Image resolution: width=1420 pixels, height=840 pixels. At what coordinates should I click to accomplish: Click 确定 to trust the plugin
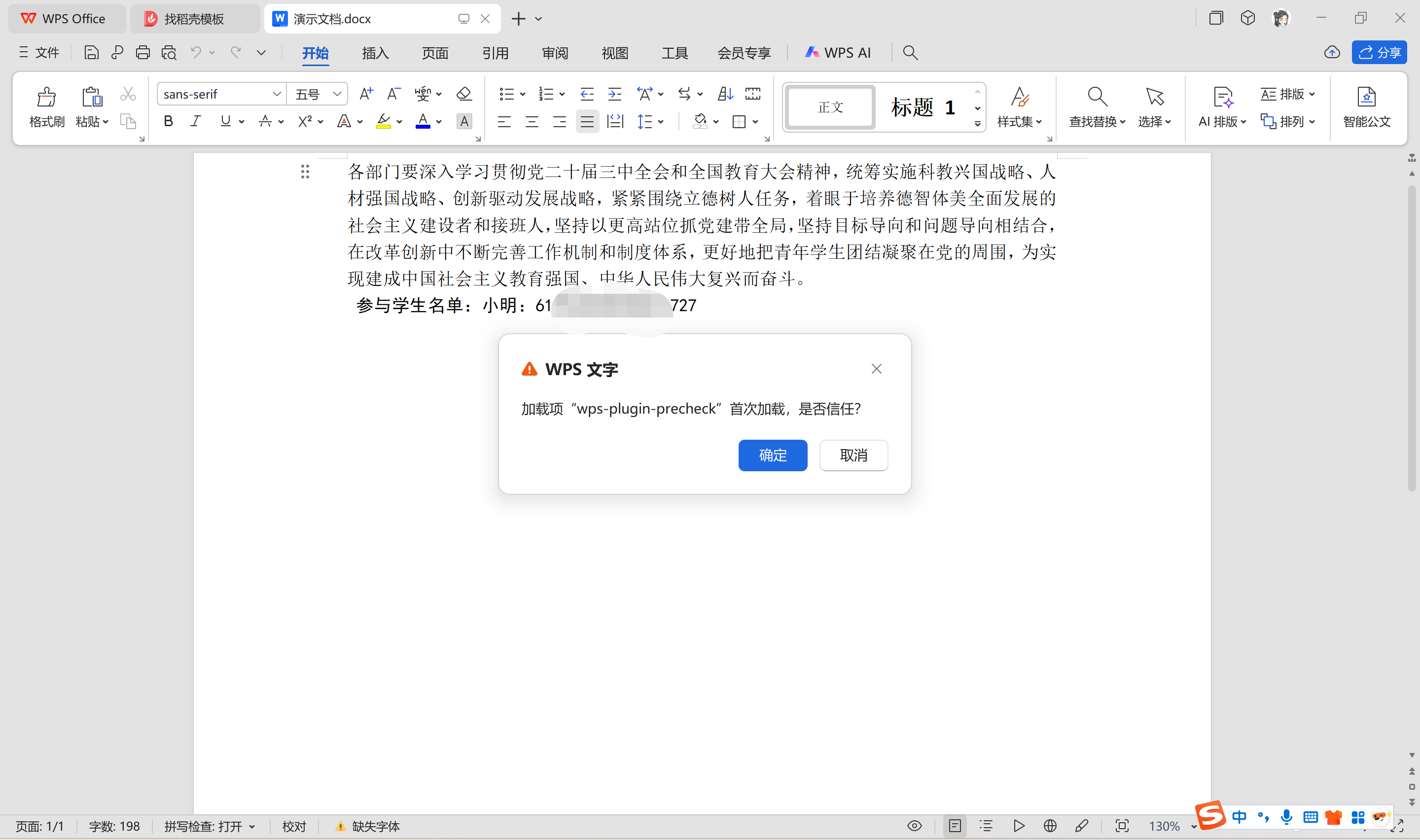click(773, 455)
